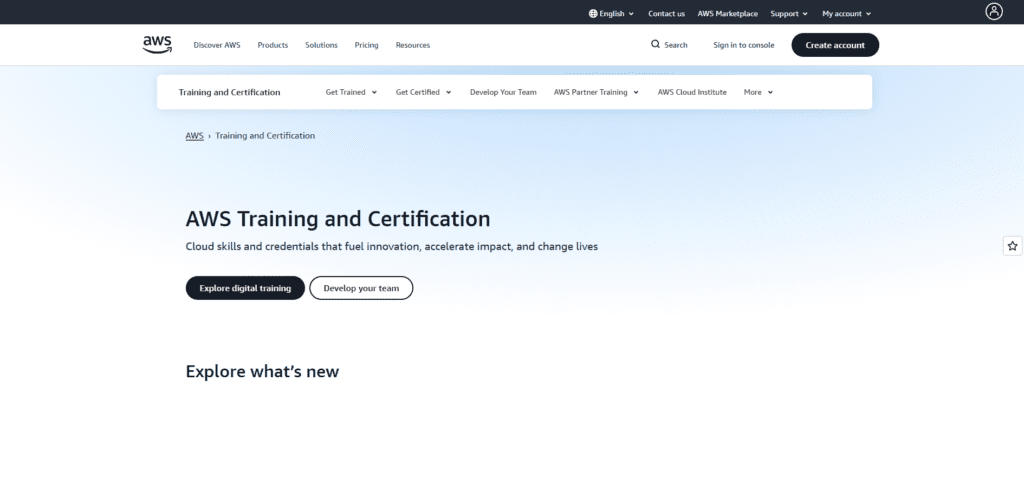The image size is (1024, 492).
Task: Expand the Get Trained dropdown
Action: [x=351, y=92]
